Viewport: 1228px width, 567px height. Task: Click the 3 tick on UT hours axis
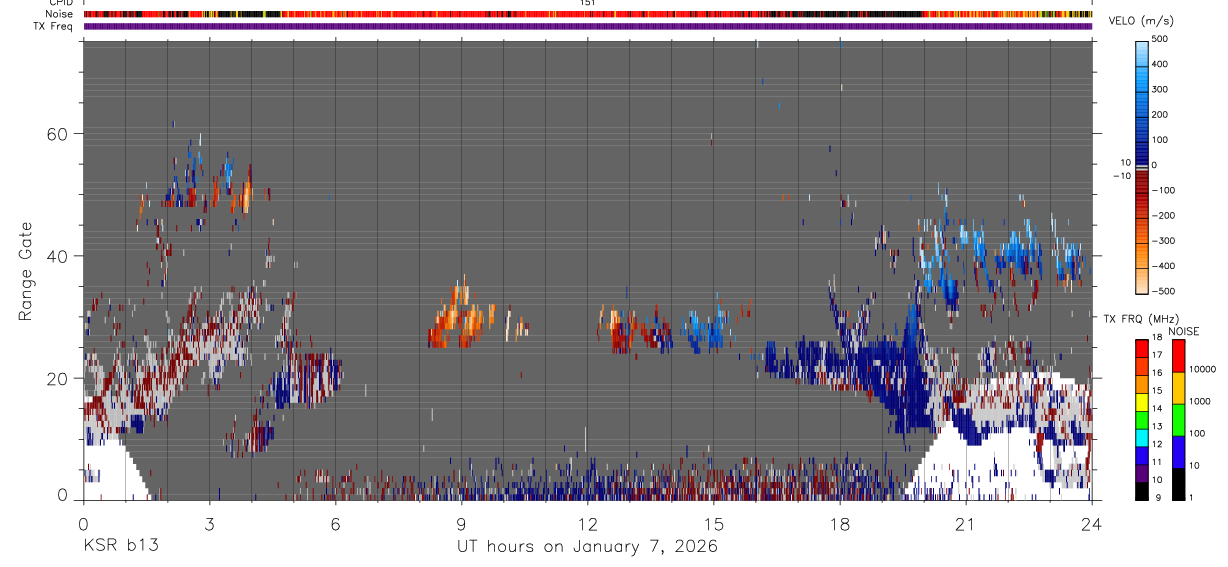[209, 524]
